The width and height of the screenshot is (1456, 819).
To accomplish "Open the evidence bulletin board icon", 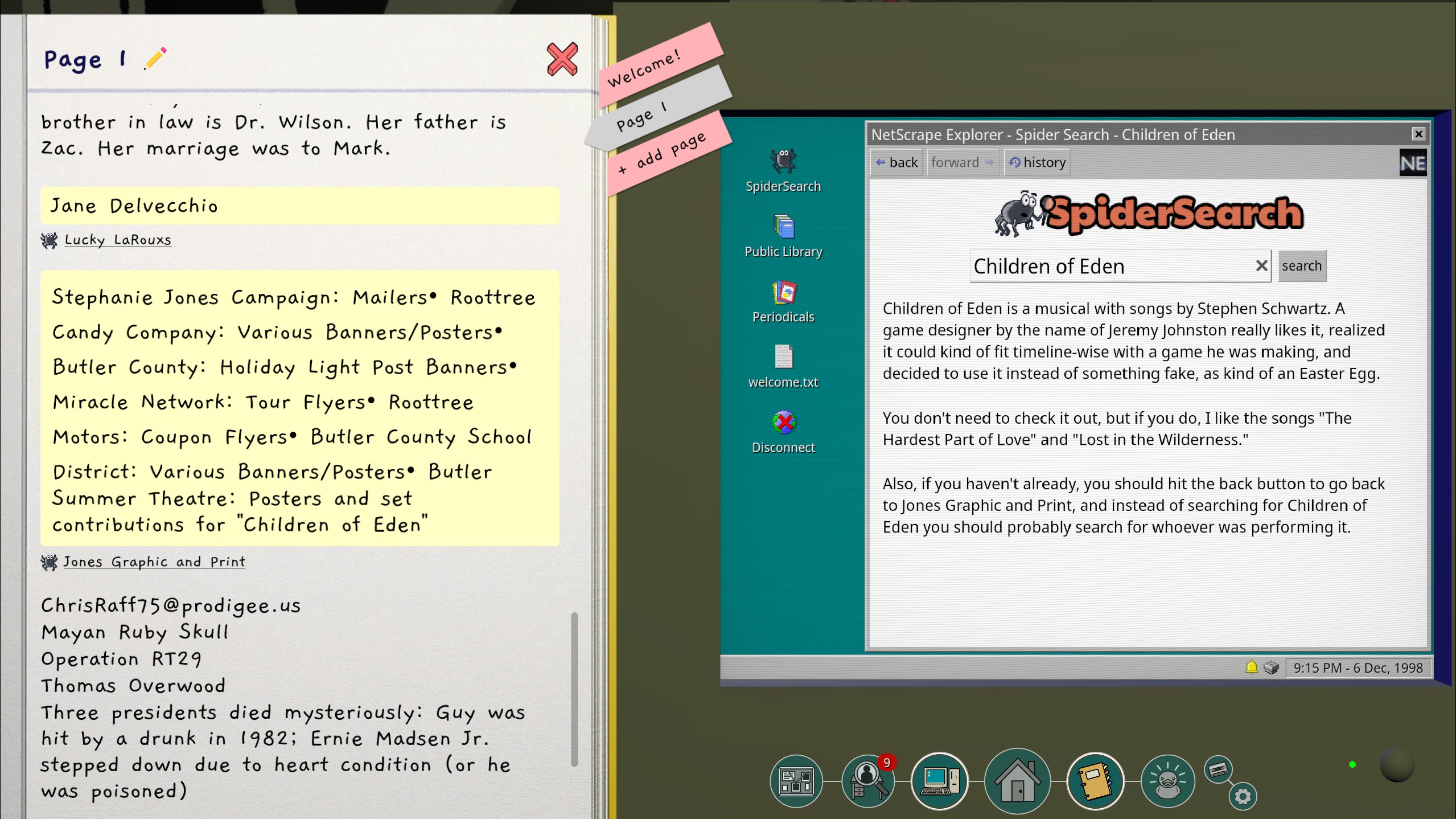I will [796, 780].
